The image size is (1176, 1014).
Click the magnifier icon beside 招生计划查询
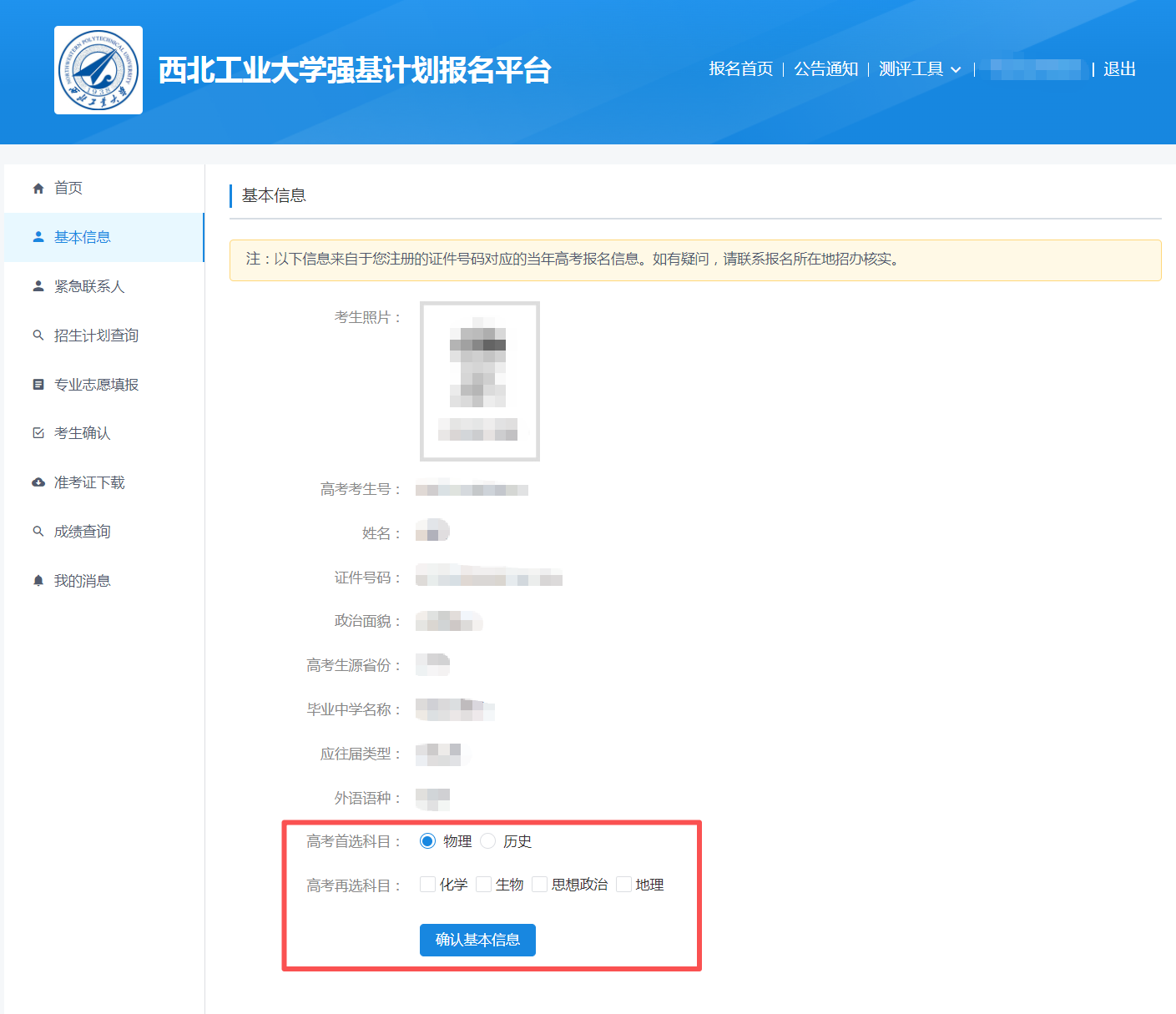point(38,335)
